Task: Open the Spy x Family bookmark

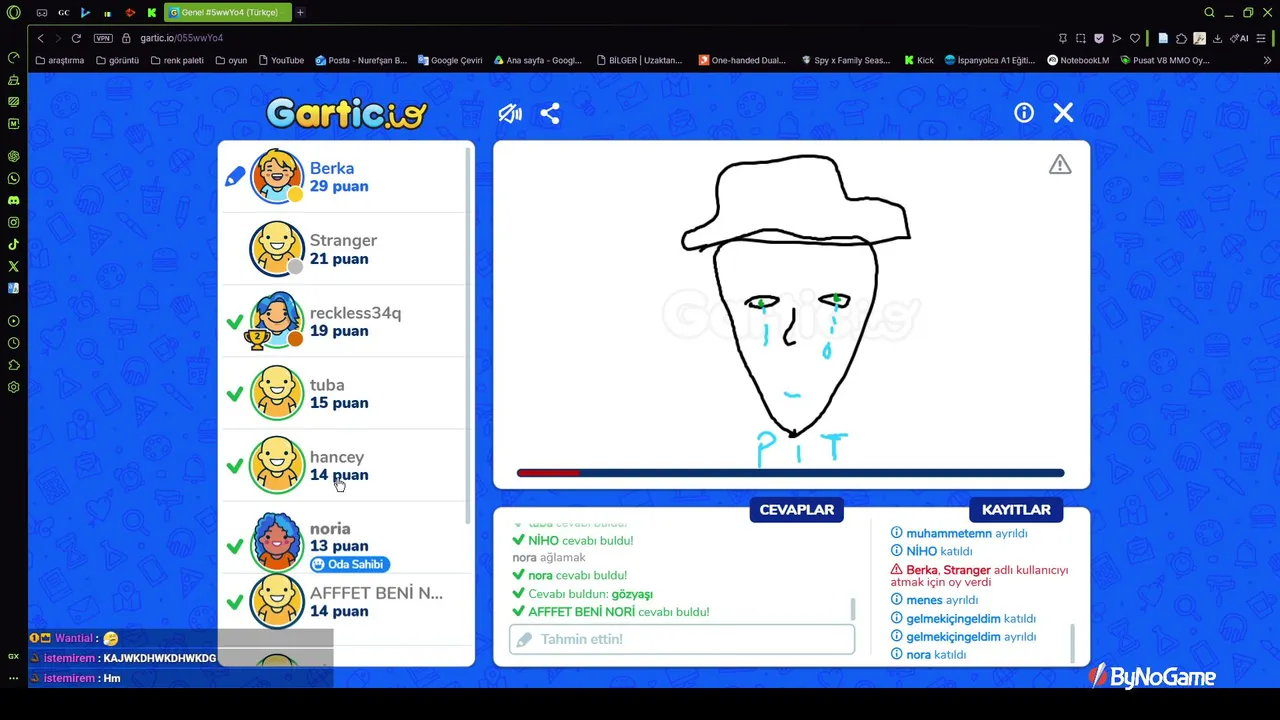Action: (846, 60)
